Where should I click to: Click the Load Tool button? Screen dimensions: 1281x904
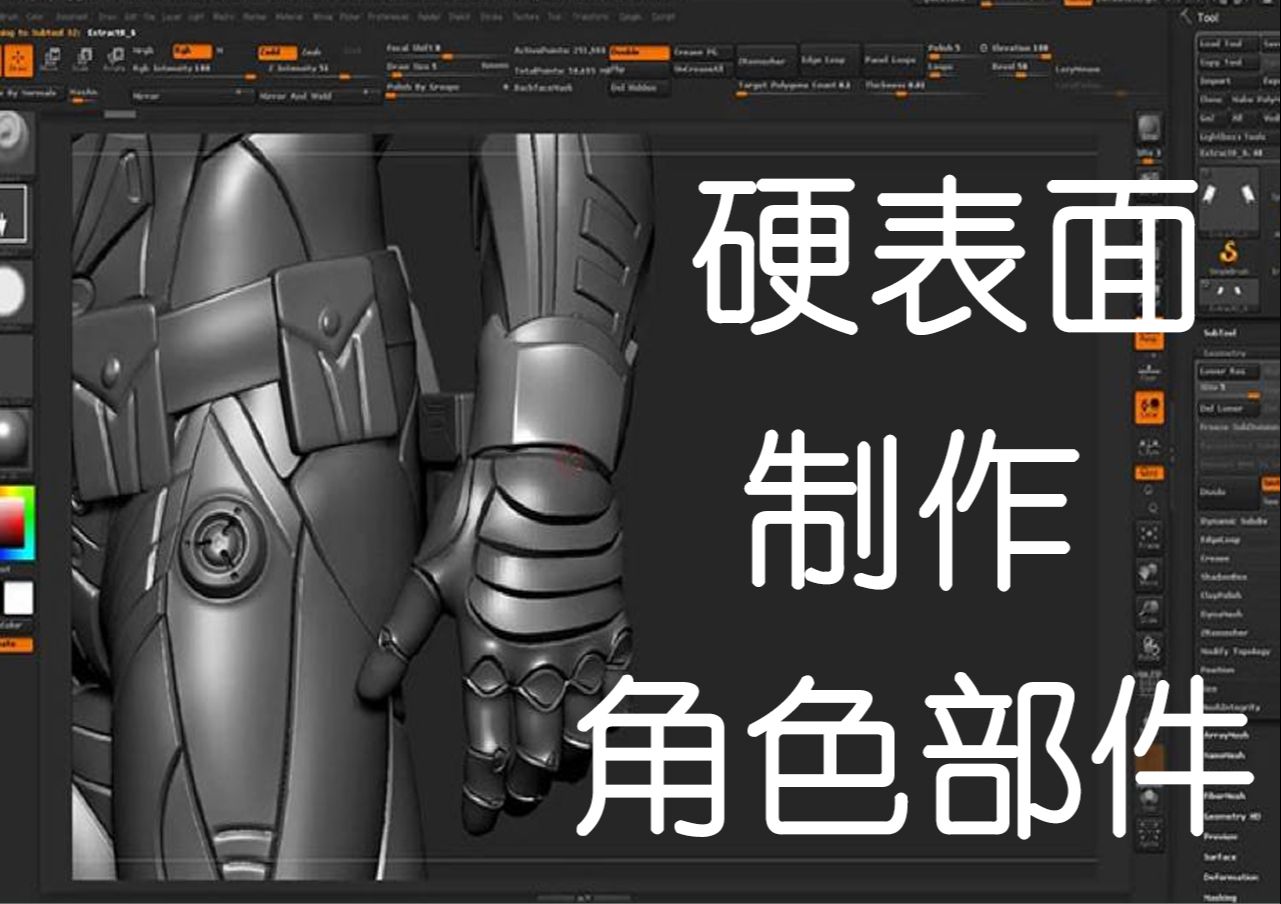pyautogui.click(x=1227, y=44)
